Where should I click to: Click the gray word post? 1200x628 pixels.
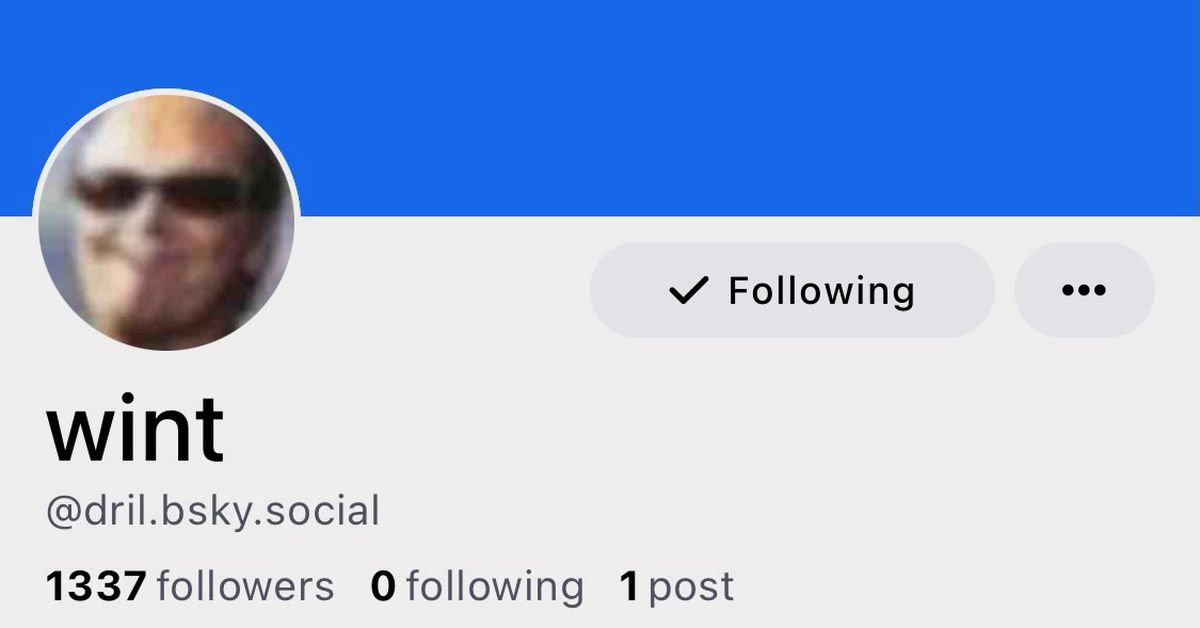click(692, 588)
